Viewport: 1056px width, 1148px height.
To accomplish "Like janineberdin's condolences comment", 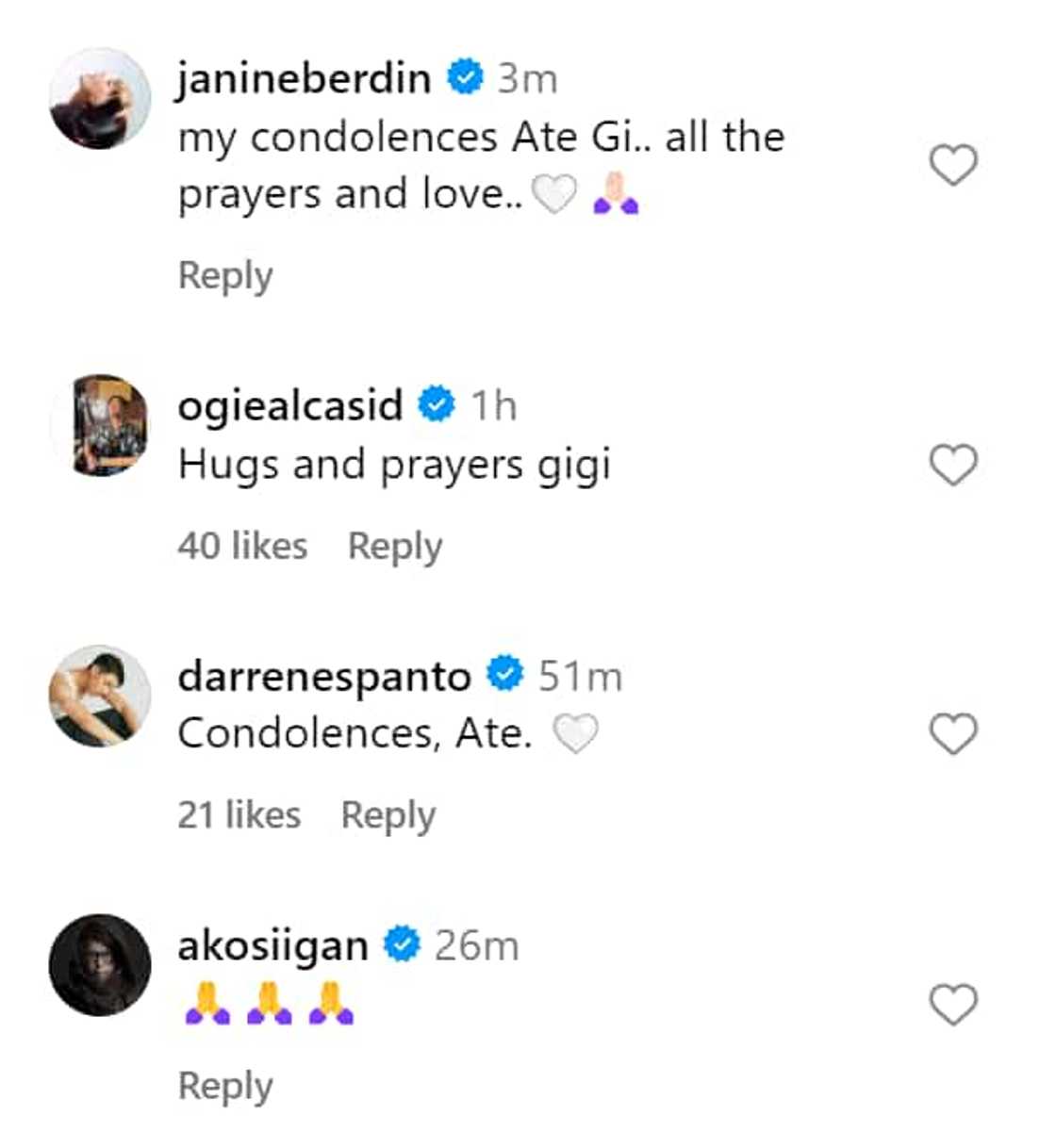I will [x=953, y=166].
